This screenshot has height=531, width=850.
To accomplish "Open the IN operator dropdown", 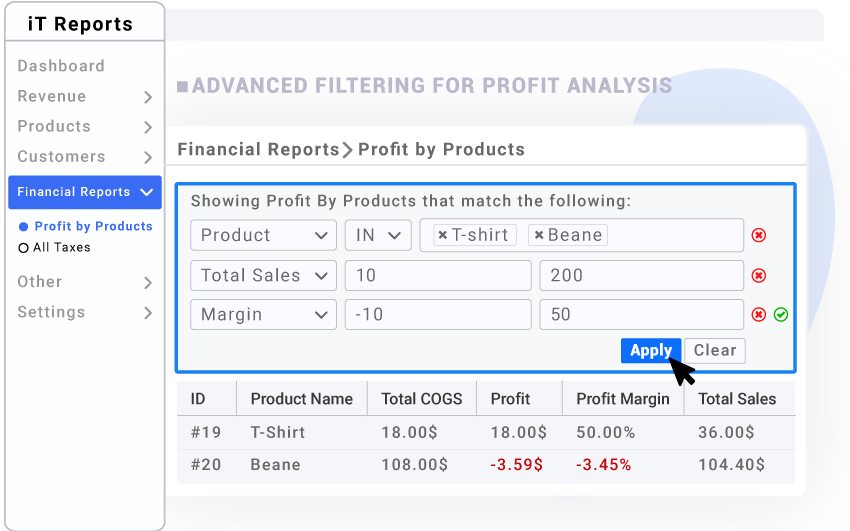I will pyautogui.click(x=378, y=235).
